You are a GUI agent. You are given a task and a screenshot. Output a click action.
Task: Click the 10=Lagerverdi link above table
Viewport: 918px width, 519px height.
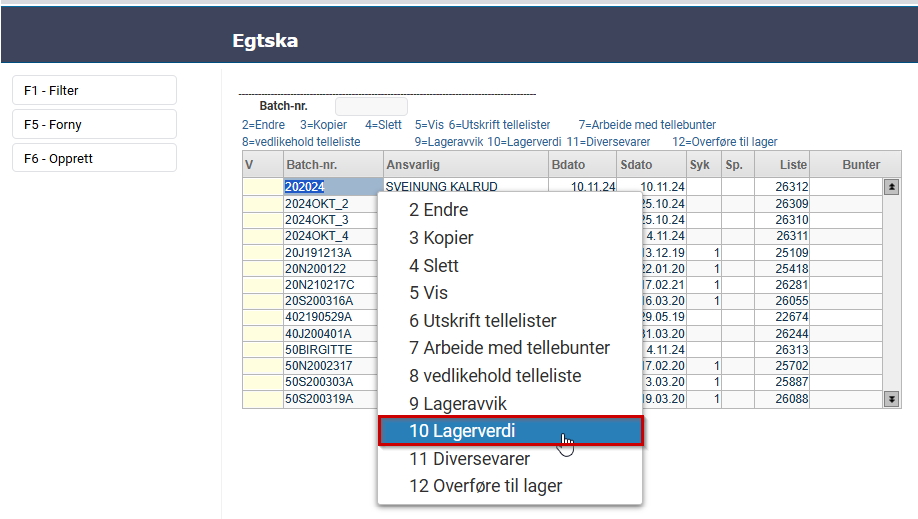click(524, 142)
